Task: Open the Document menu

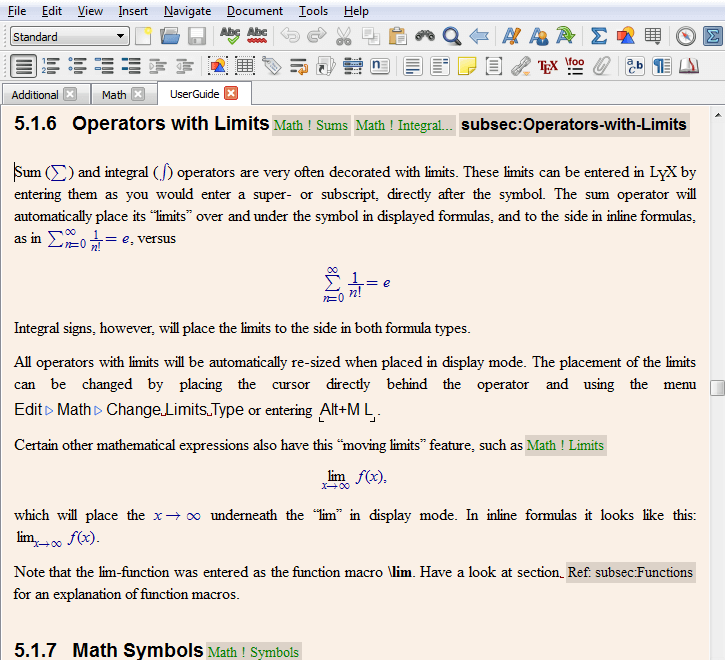Action: 254,11
